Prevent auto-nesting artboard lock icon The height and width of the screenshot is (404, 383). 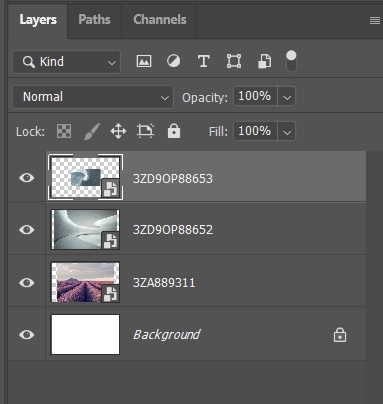tap(146, 131)
